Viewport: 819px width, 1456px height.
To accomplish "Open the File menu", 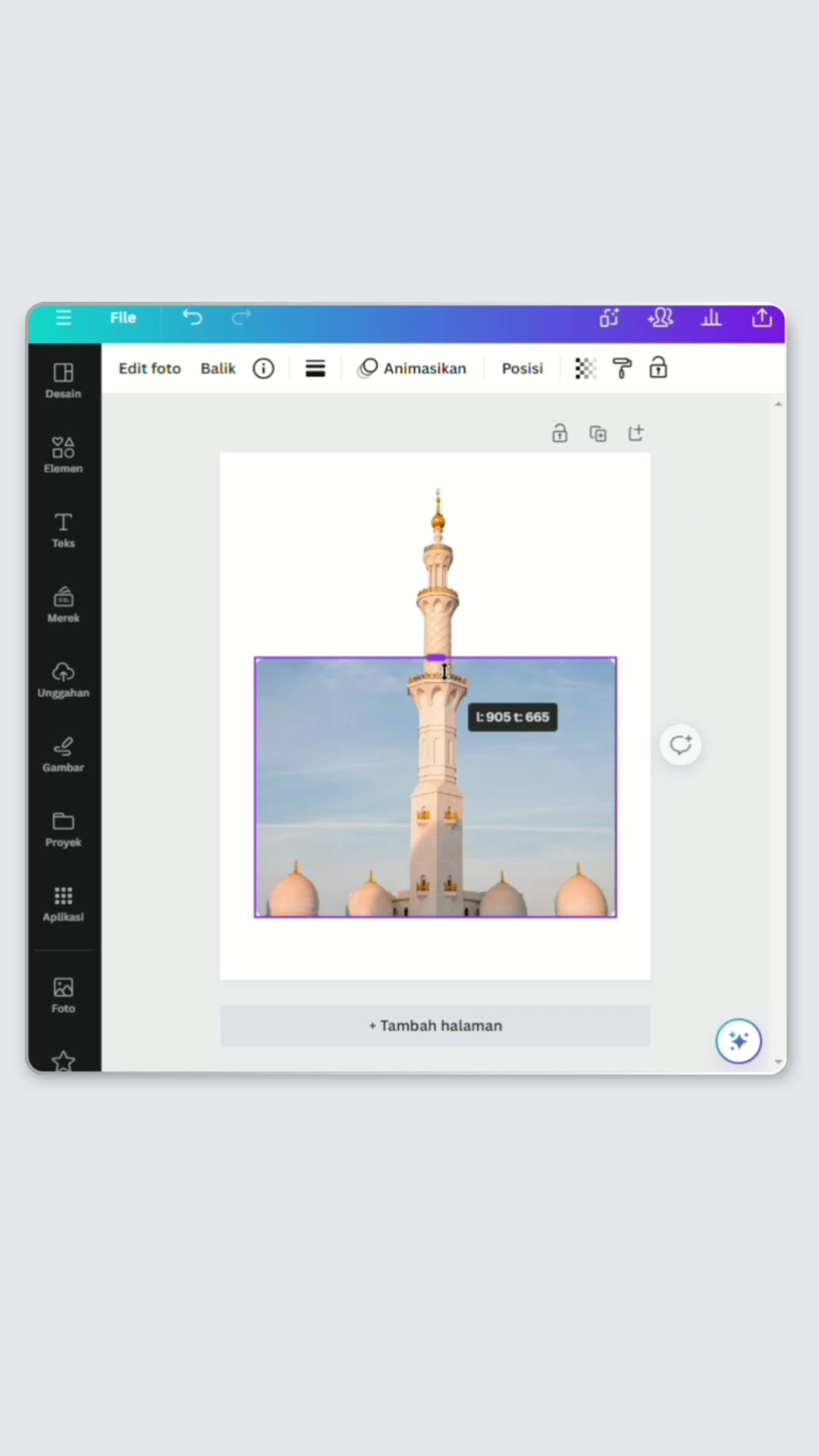I will pyautogui.click(x=123, y=318).
